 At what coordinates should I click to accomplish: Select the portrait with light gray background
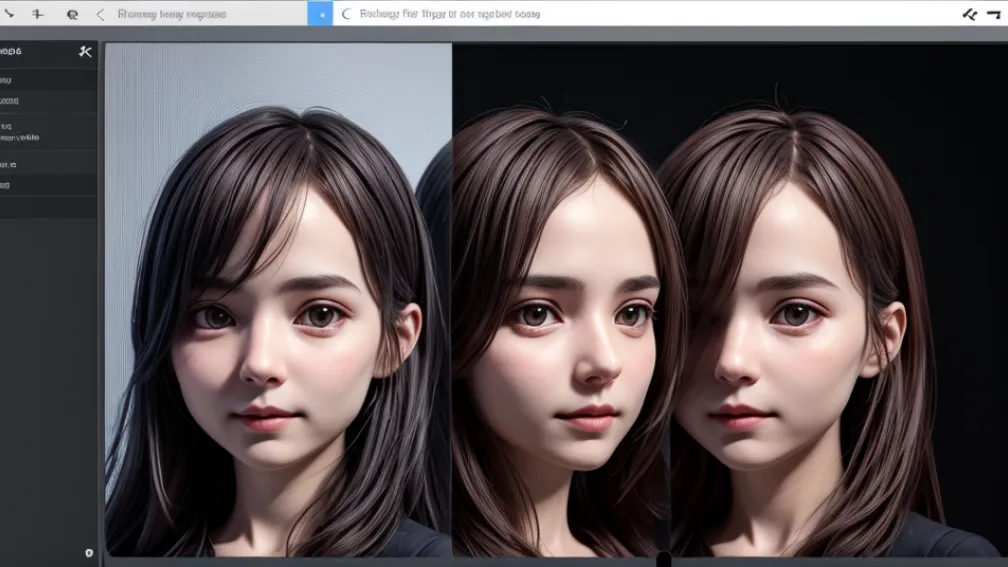(278, 300)
